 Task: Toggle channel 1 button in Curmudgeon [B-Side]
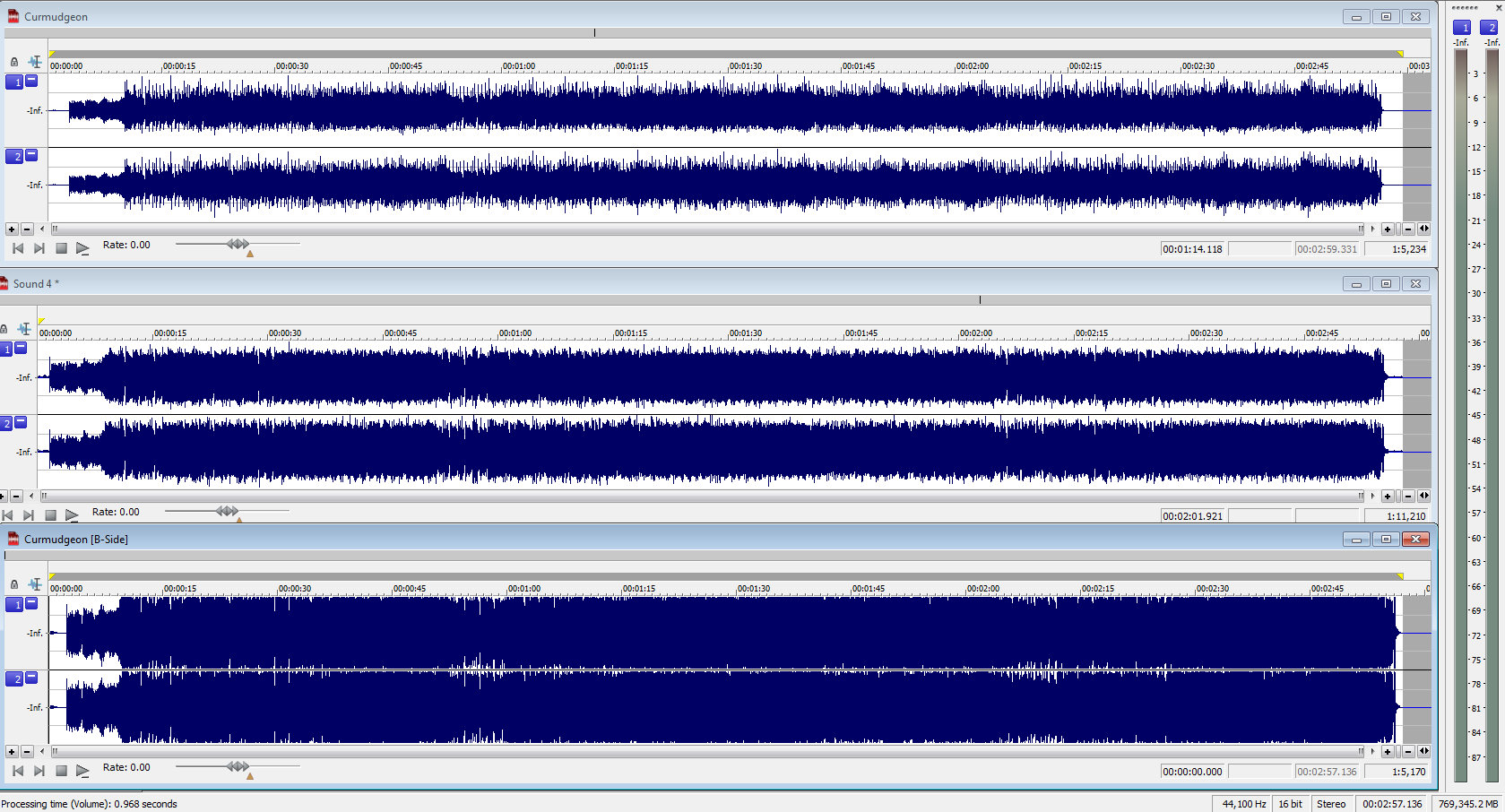(14, 605)
